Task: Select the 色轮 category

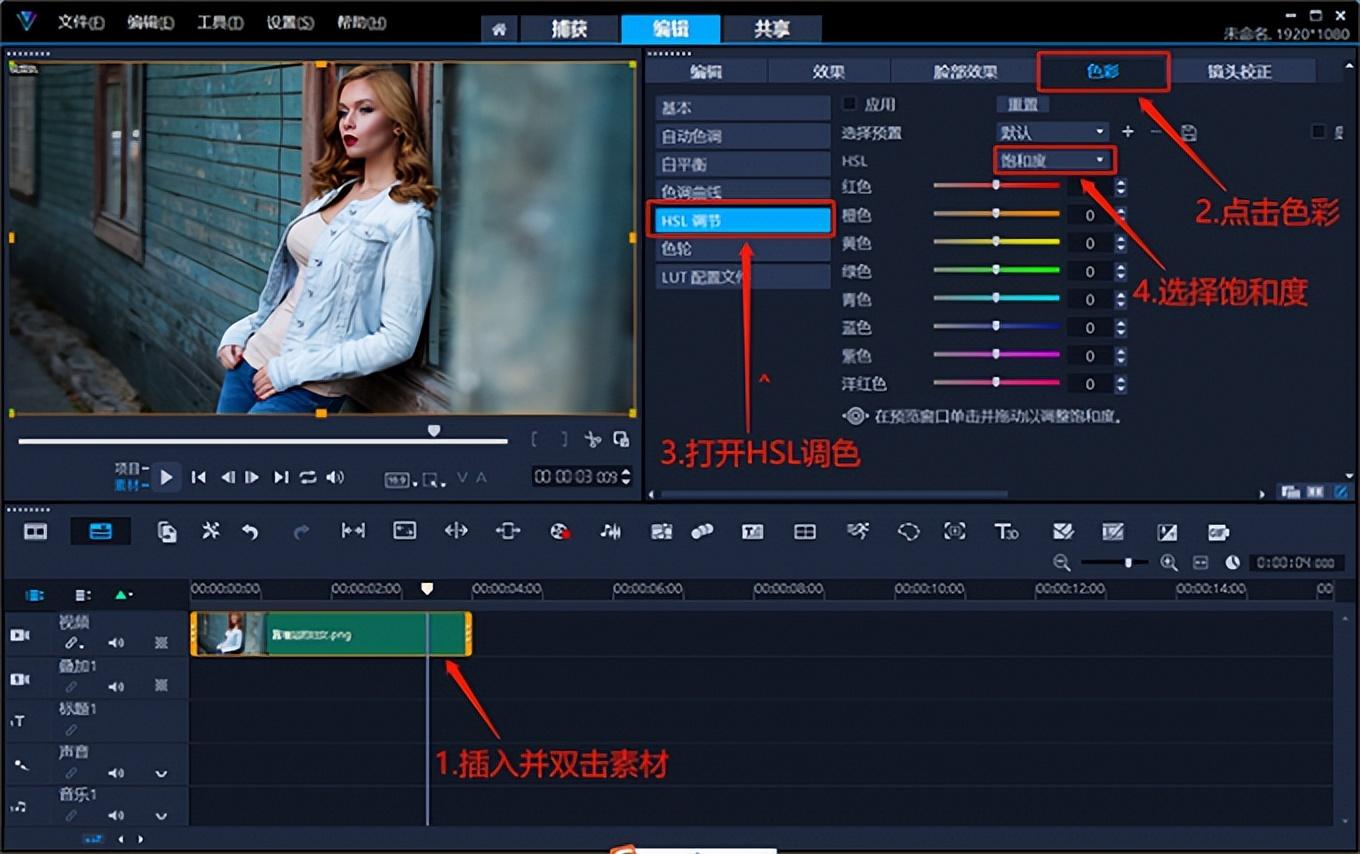Action: click(x=743, y=249)
